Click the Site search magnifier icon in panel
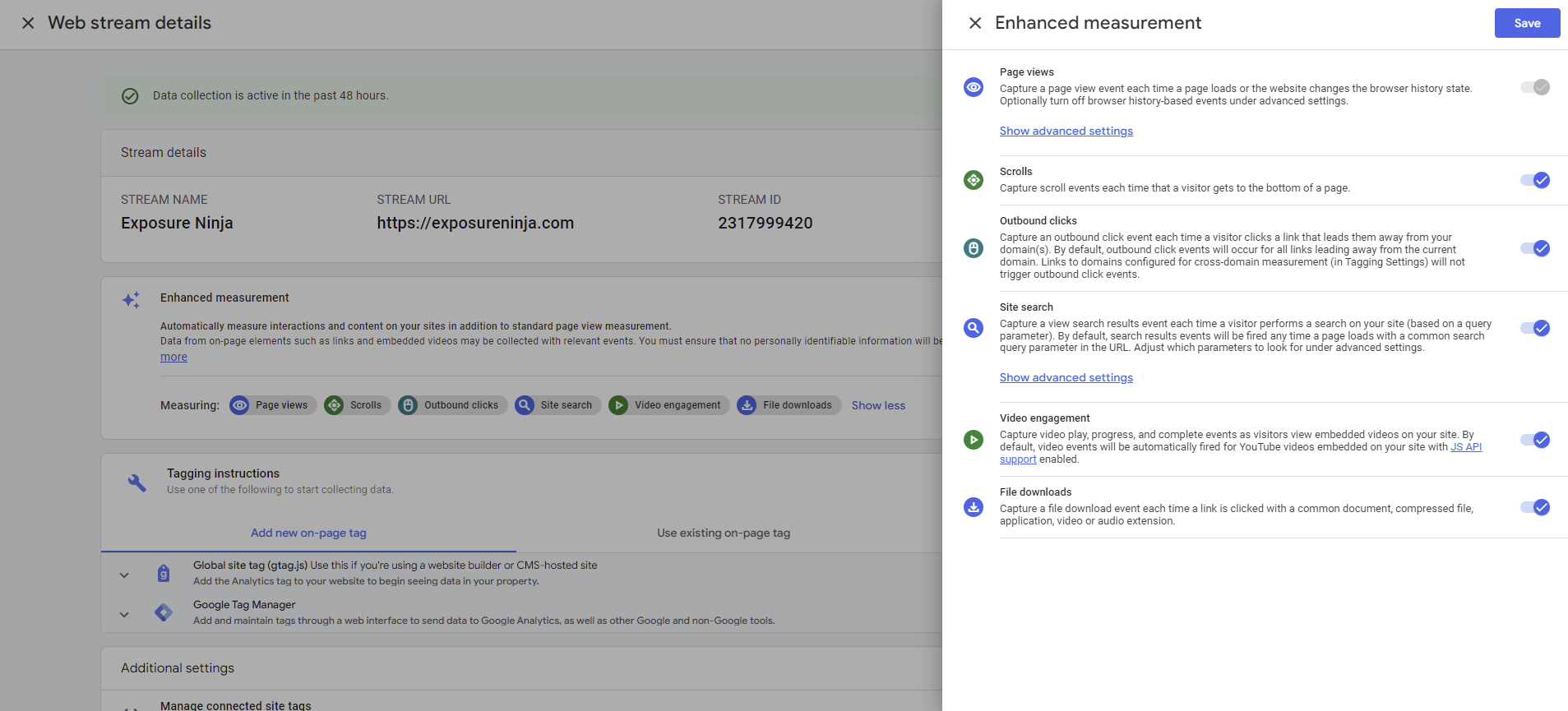The height and width of the screenshot is (711, 1568). pos(974,328)
